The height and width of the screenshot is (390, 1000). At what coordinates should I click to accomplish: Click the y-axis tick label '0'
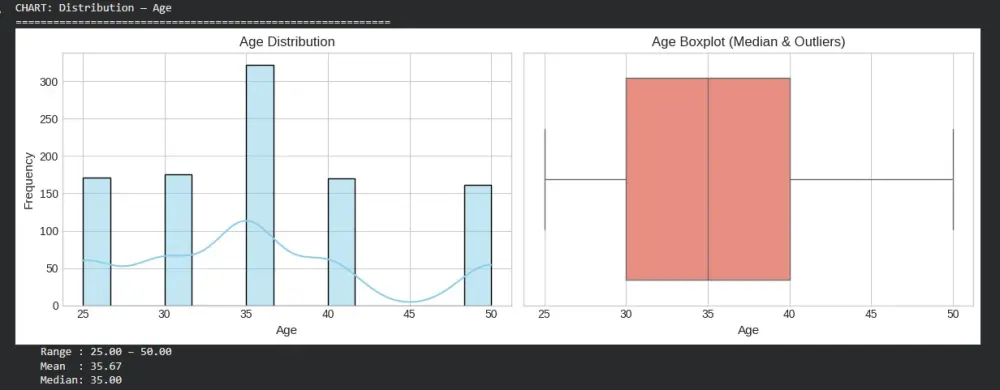point(55,306)
